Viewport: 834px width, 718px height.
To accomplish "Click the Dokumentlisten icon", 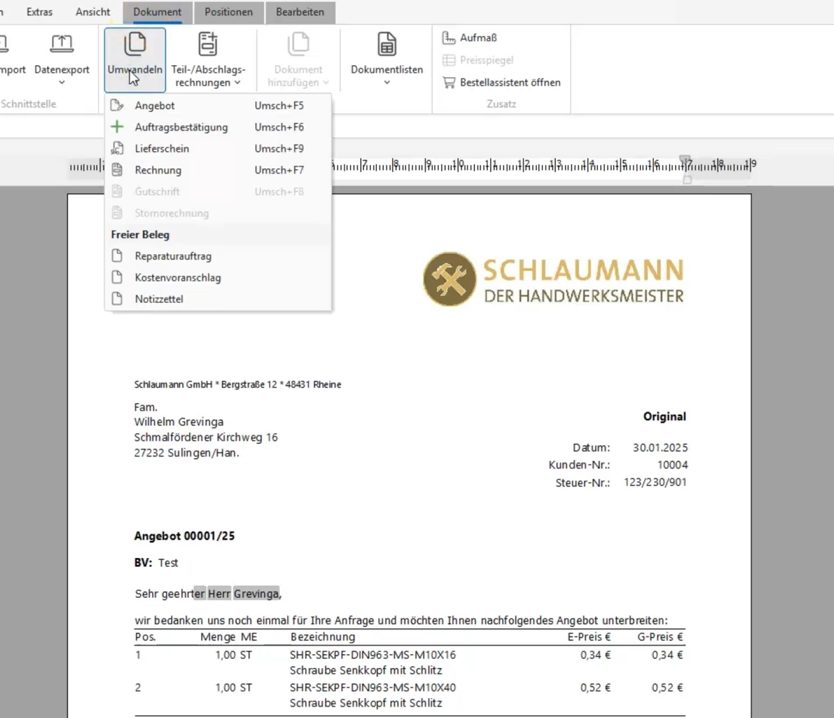I will (387, 44).
